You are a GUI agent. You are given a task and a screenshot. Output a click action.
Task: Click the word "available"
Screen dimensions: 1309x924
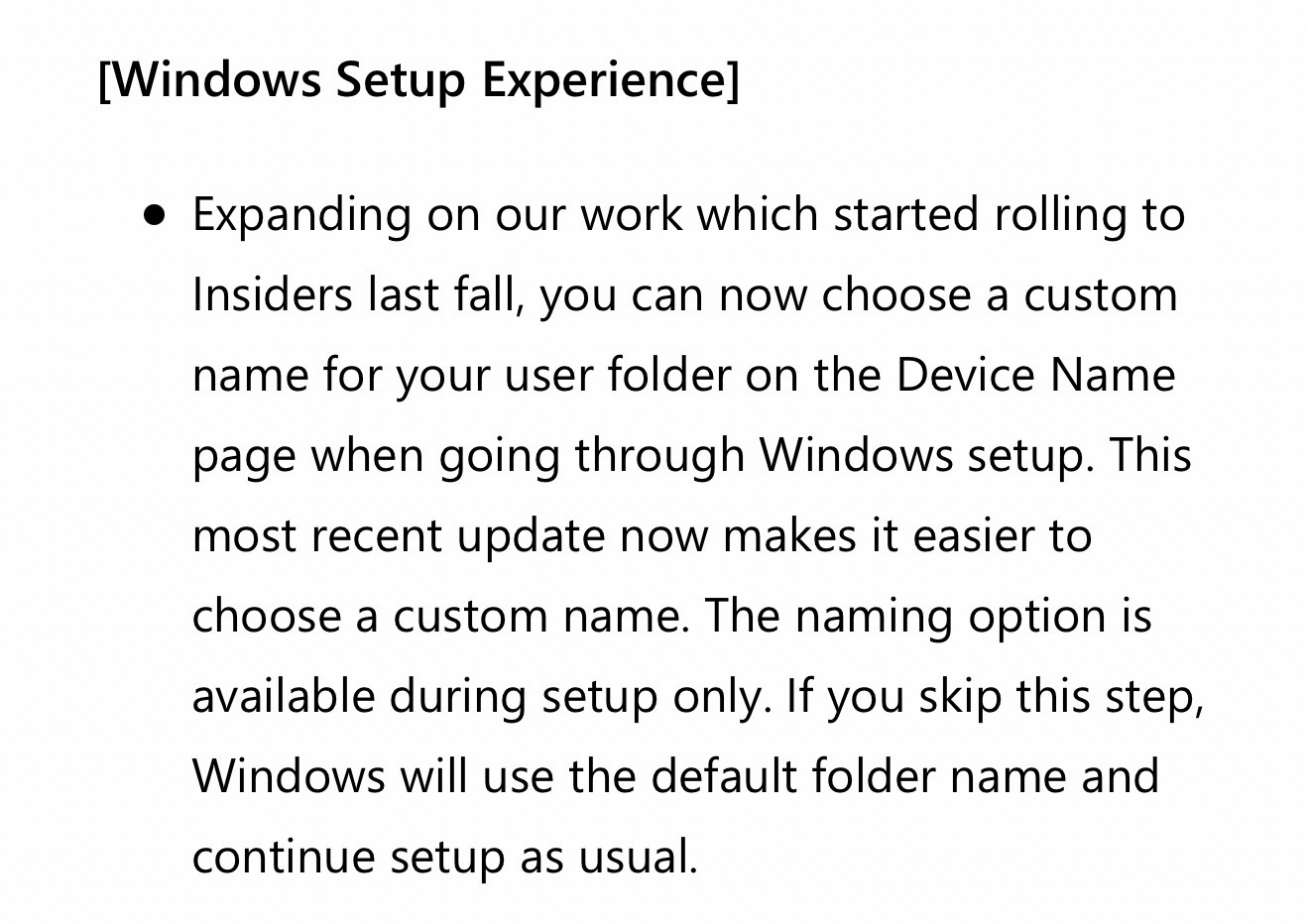(x=282, y=697)
